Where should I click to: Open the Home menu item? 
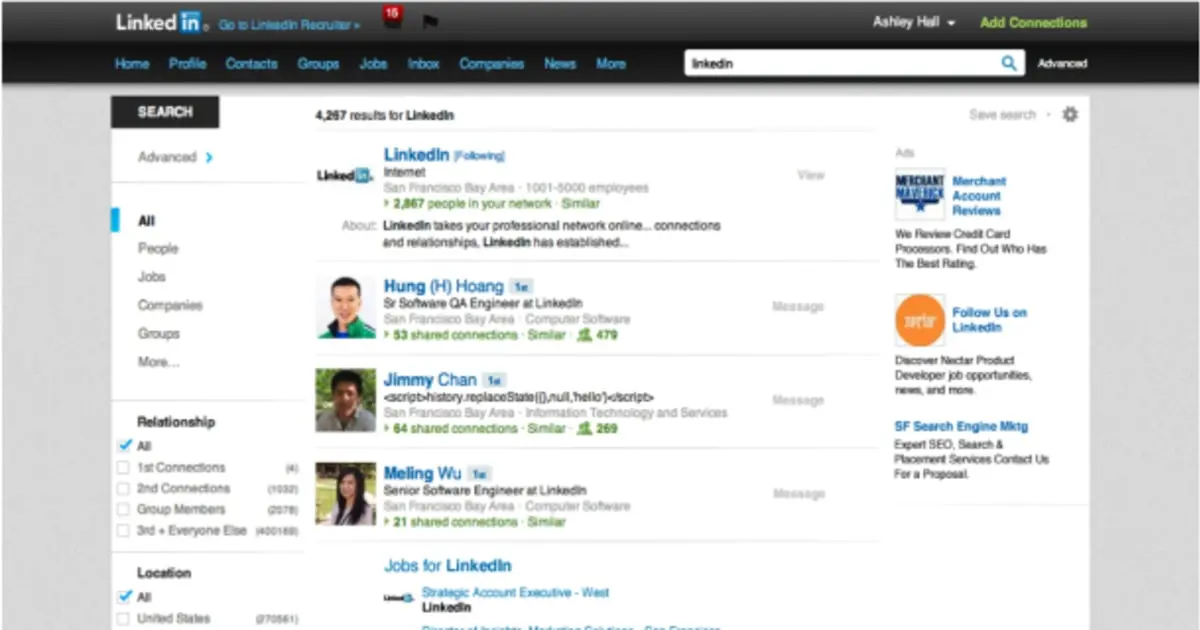pyautogui.click(x=132, y=64)
